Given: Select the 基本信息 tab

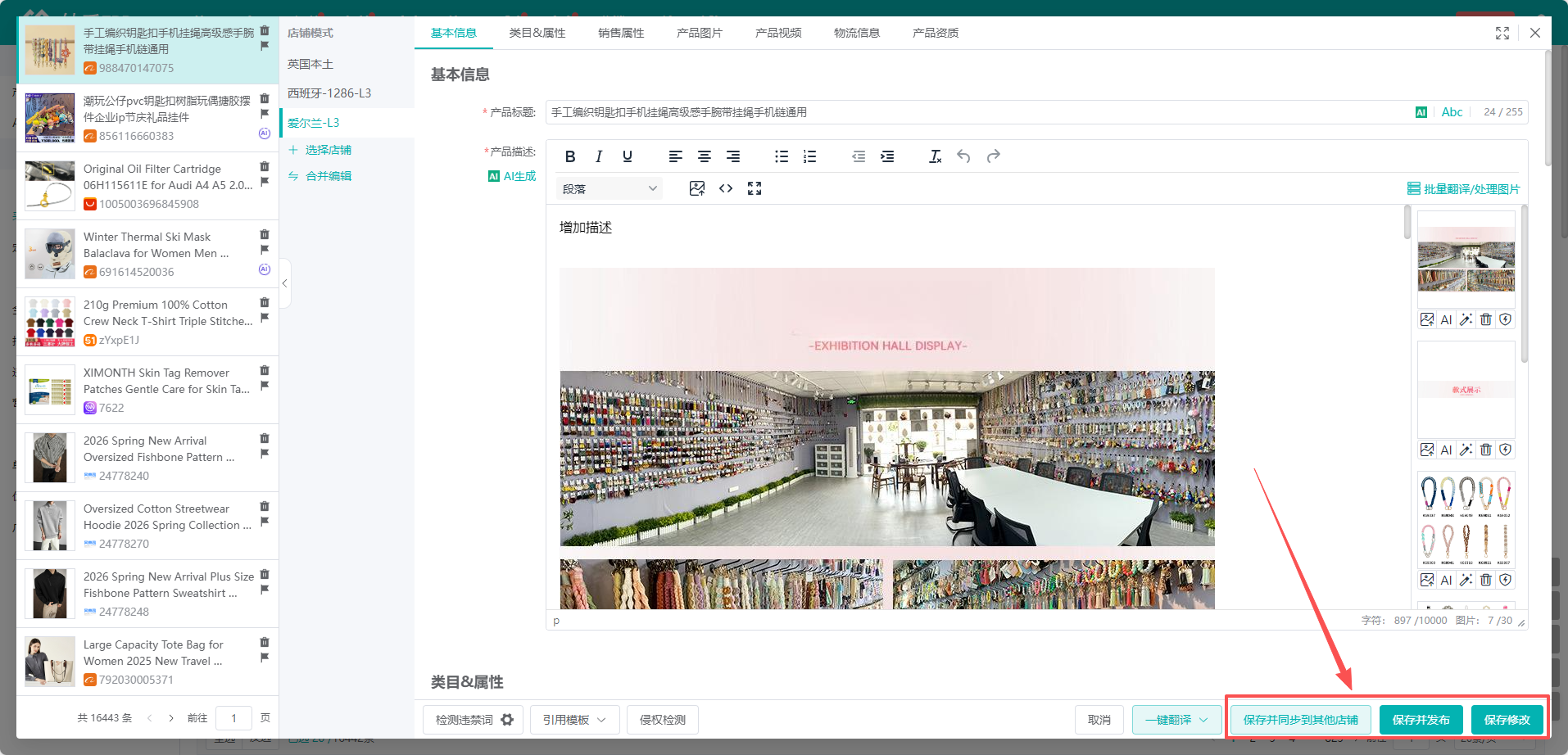Looking at the screenshot, I should (x=454, y=33).
